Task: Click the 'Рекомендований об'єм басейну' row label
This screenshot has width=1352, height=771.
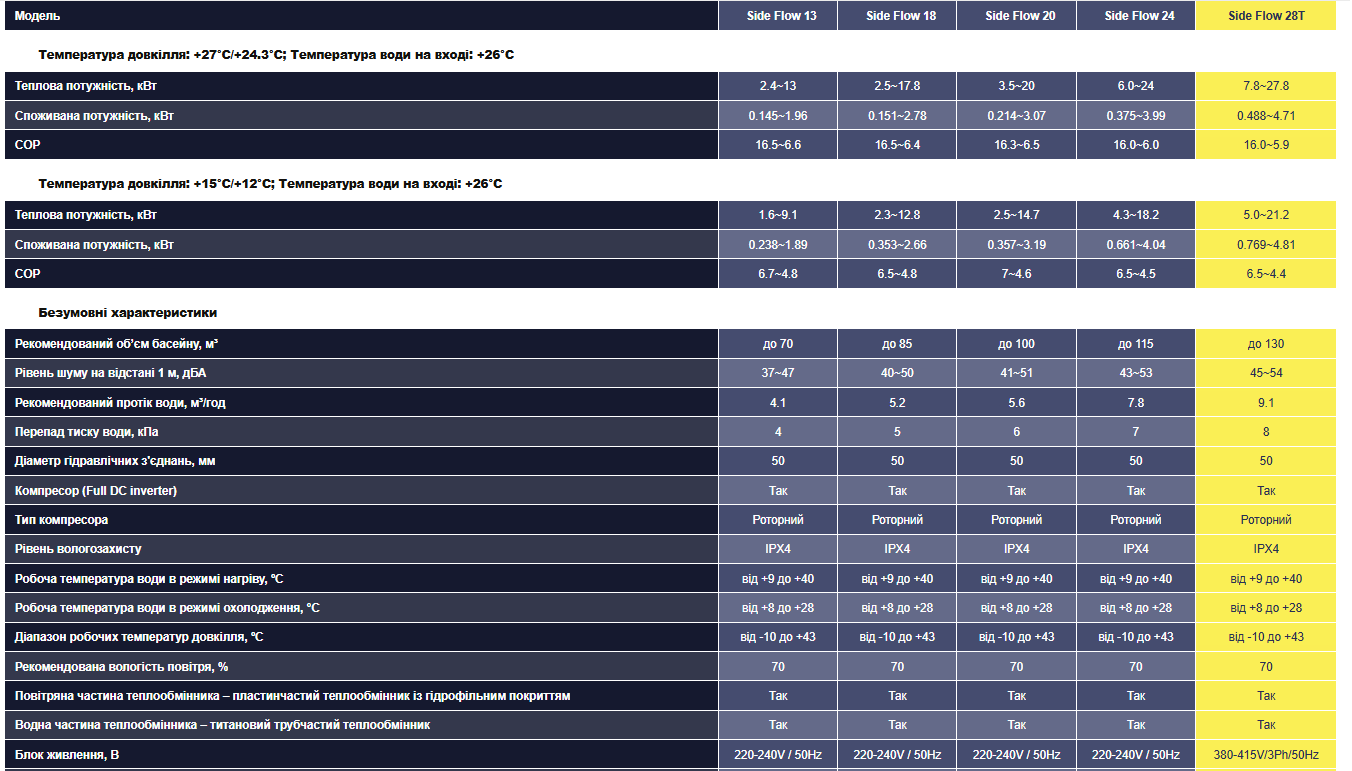Action: tap(116, 344)
